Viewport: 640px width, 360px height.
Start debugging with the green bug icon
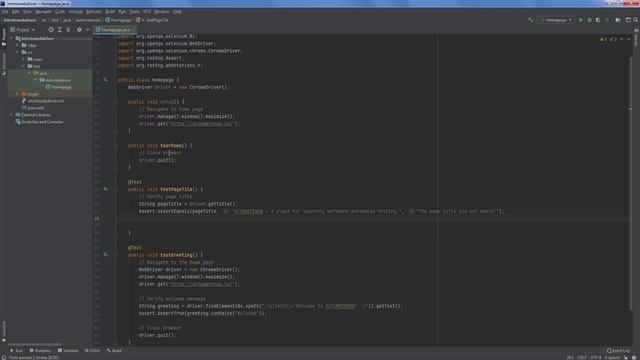(590, 20)
